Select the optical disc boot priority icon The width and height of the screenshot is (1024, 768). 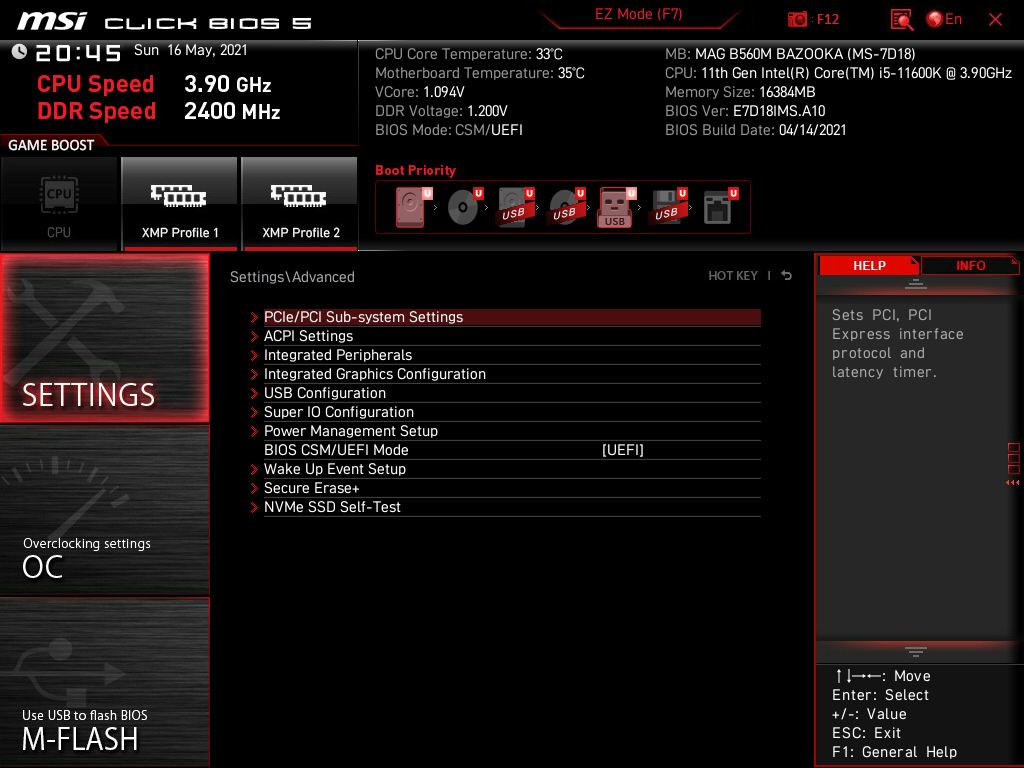[x=464, y=207]
